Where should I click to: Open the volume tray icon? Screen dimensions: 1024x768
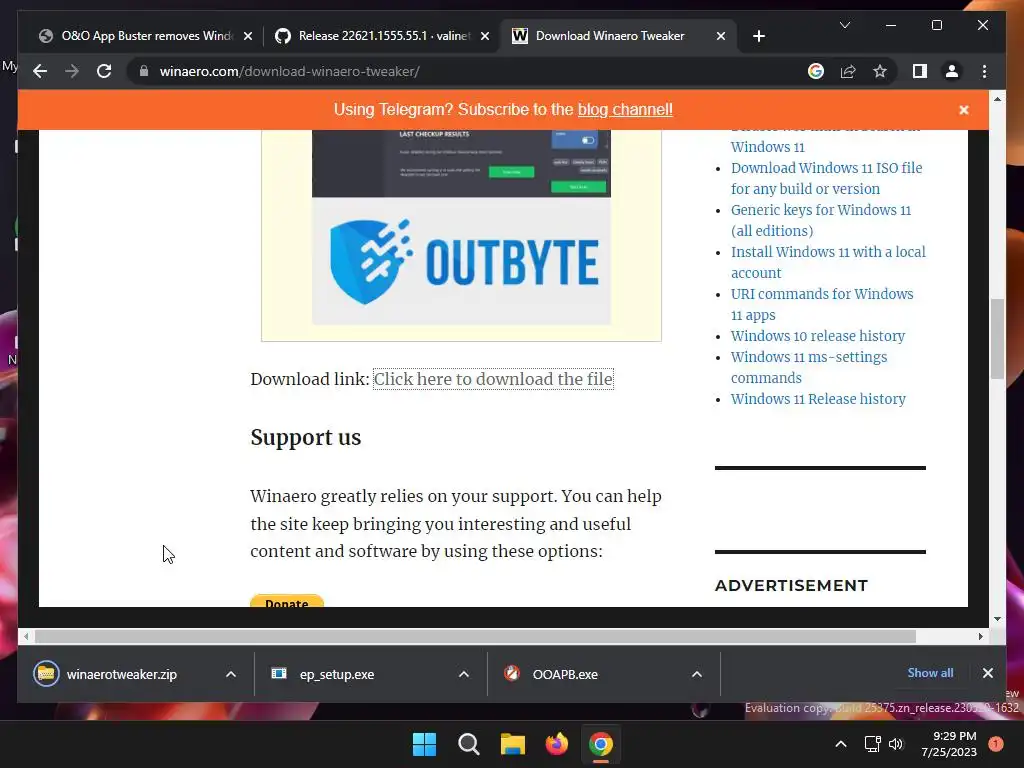[x=896, y=744]
